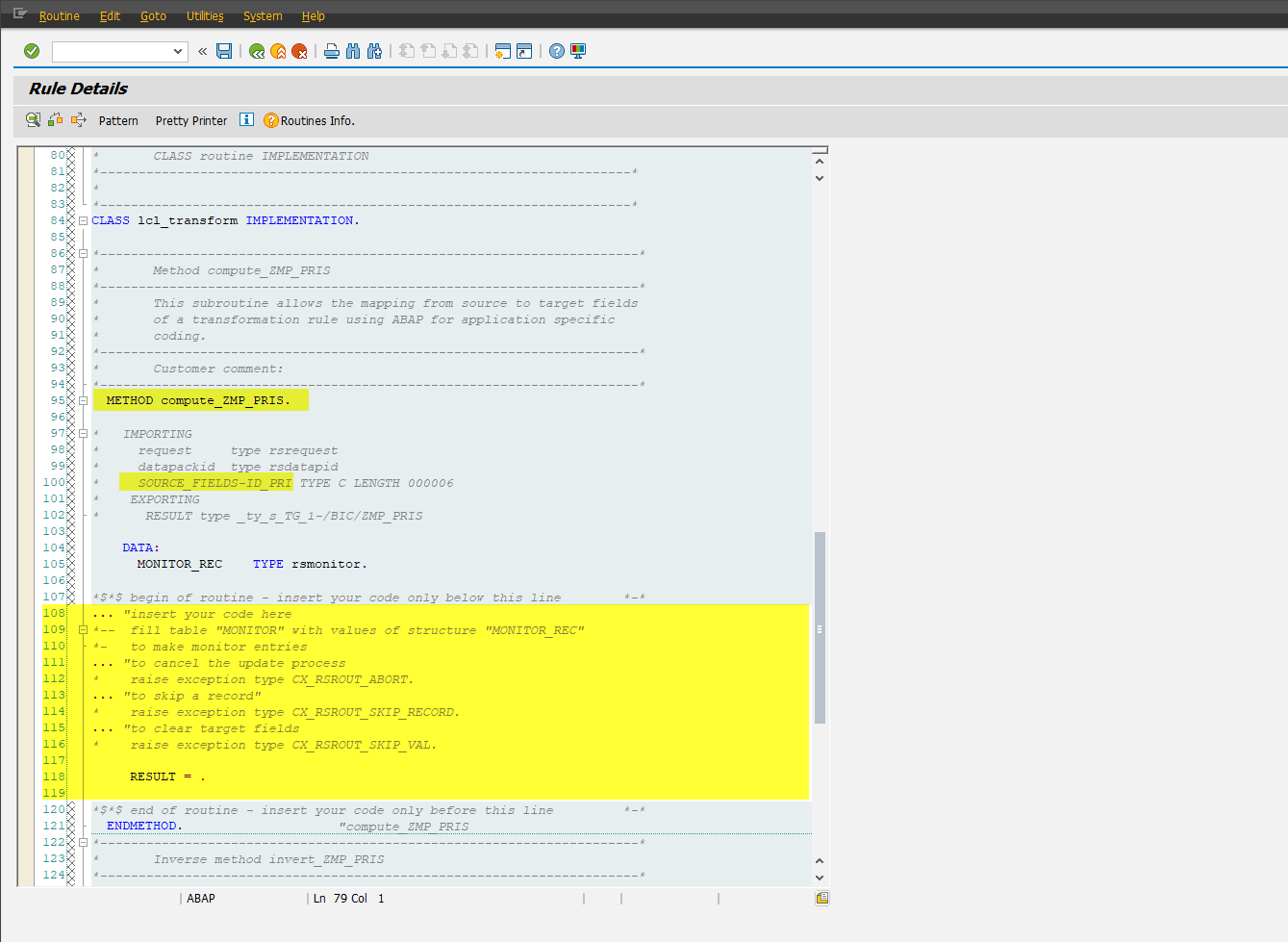Screen dimensions: 1288x942
Task: Run the Pretty Printer
Action: pos(190,120)
